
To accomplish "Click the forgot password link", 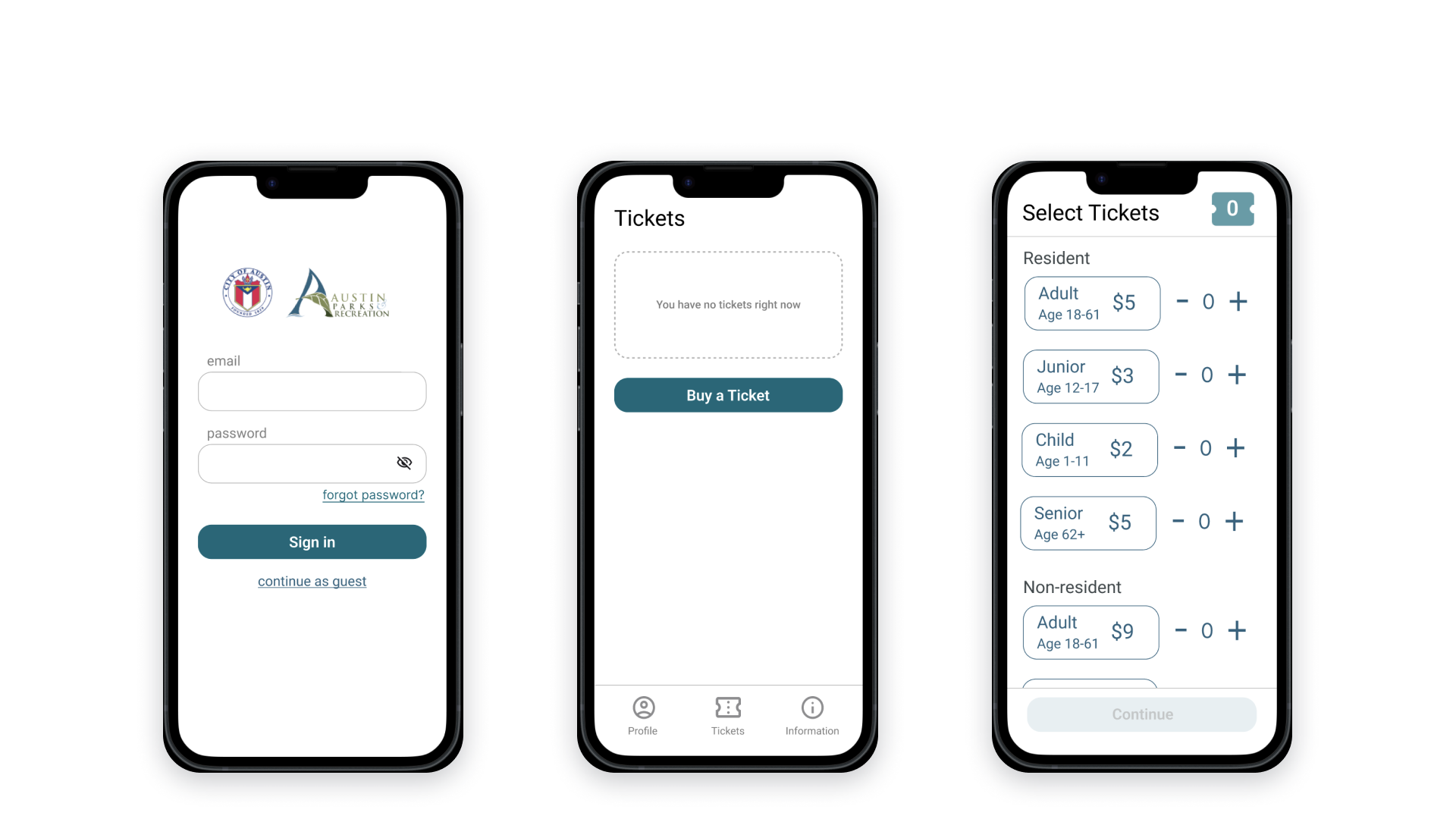I will coord(372,494).
